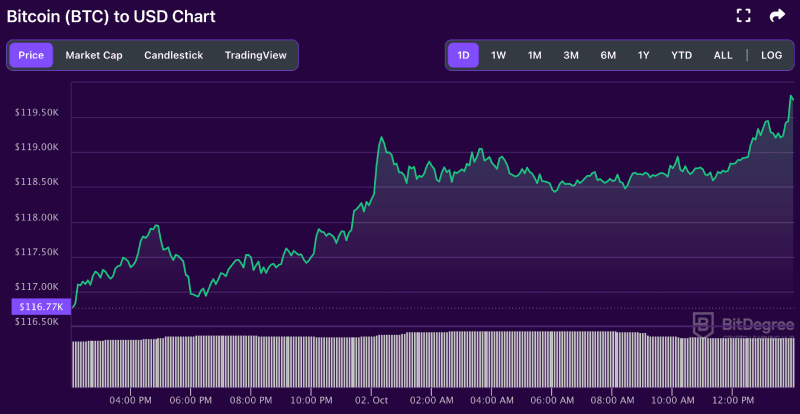Select the TradingView chart tab

(255, 55)
